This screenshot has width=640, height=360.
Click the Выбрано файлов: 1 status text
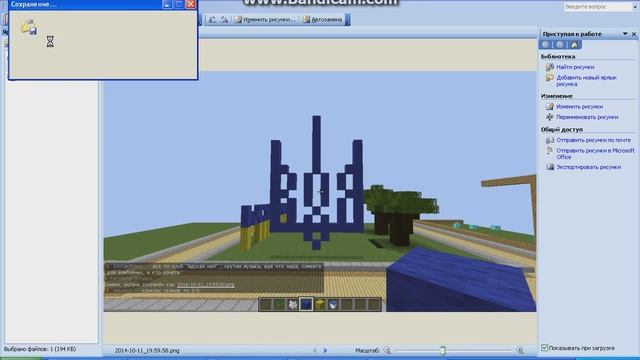[x=40, y=349]
